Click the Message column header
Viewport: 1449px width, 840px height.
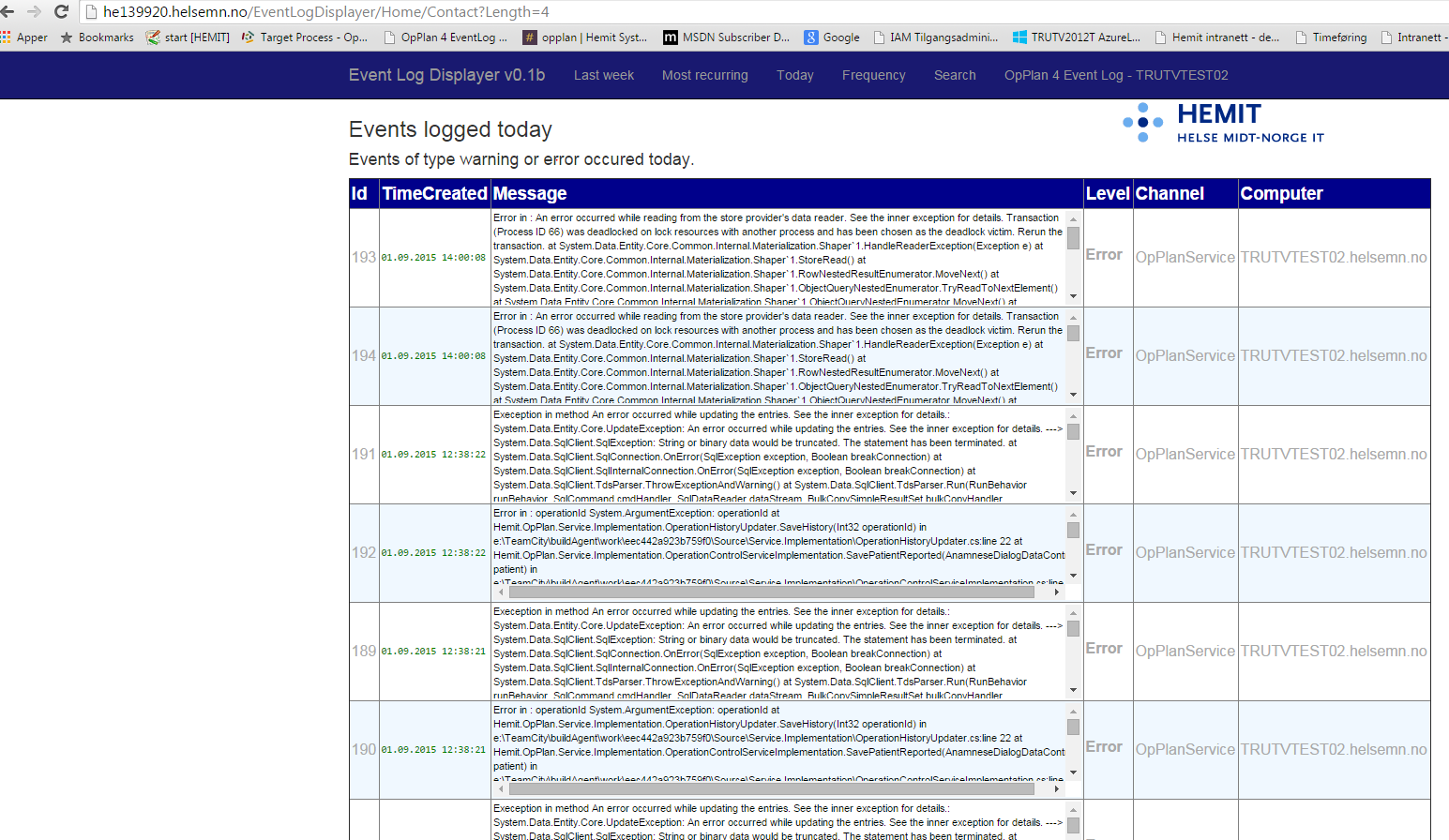tap(787, 193)
